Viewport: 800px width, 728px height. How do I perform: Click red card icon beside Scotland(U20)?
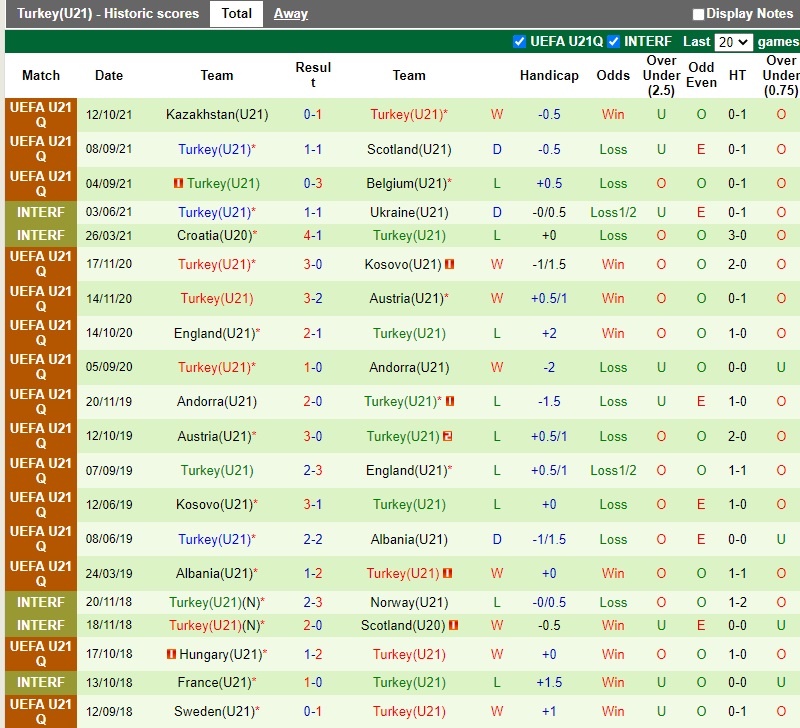coord(454,625)
